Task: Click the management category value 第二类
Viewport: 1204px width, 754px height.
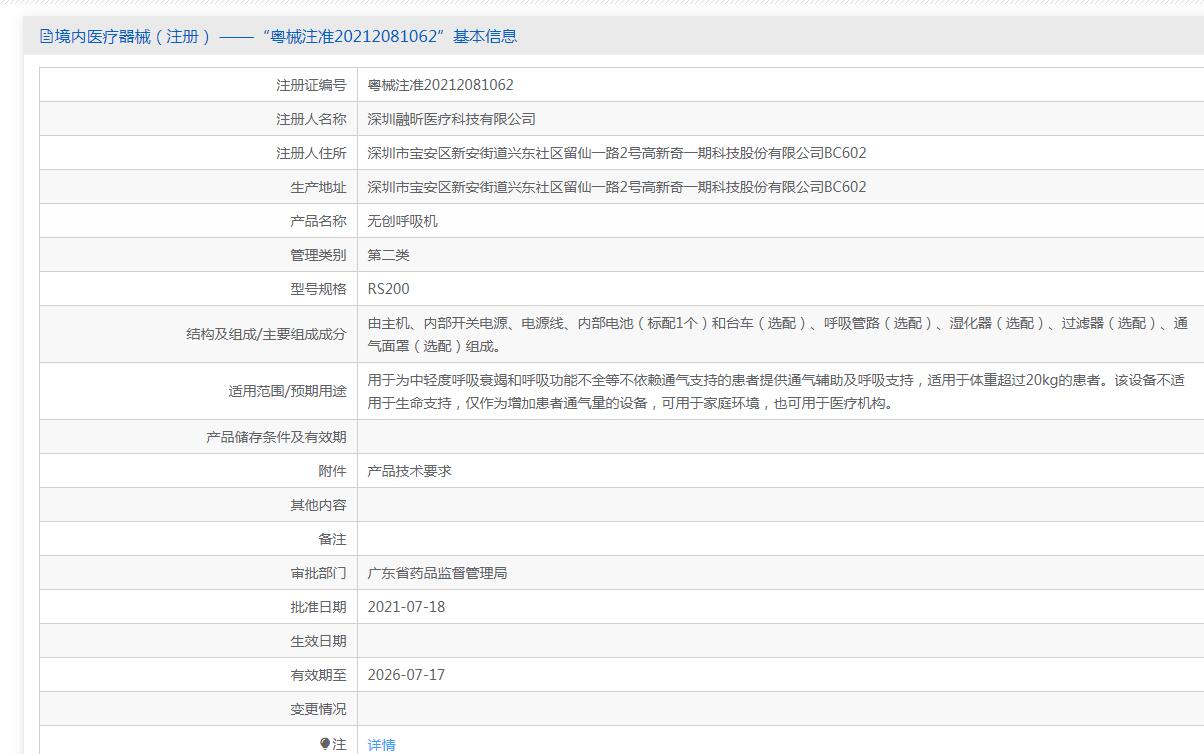Action: tap(388, 255)
